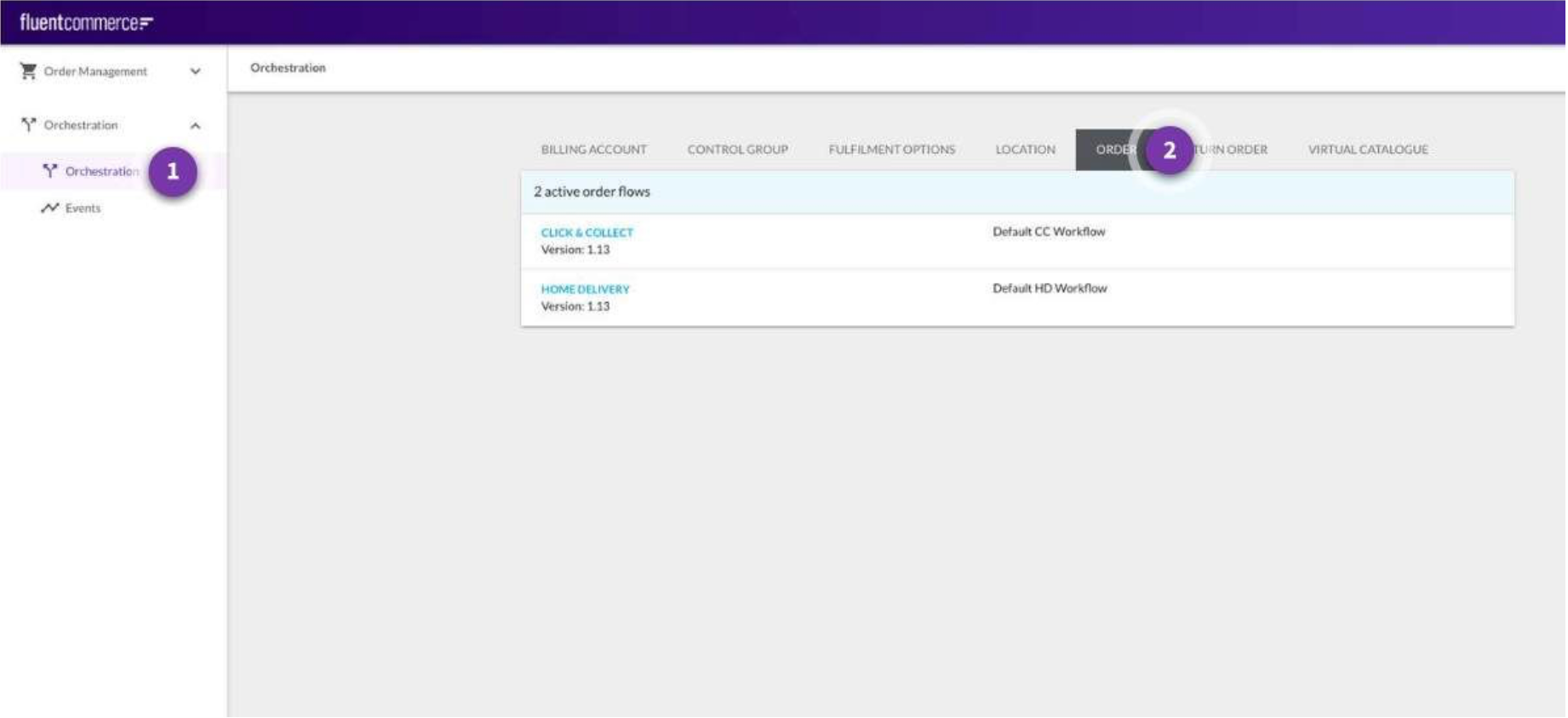Click the Orchestration section fork icon
1568x718 pixels.
click(x=28, y=125)
